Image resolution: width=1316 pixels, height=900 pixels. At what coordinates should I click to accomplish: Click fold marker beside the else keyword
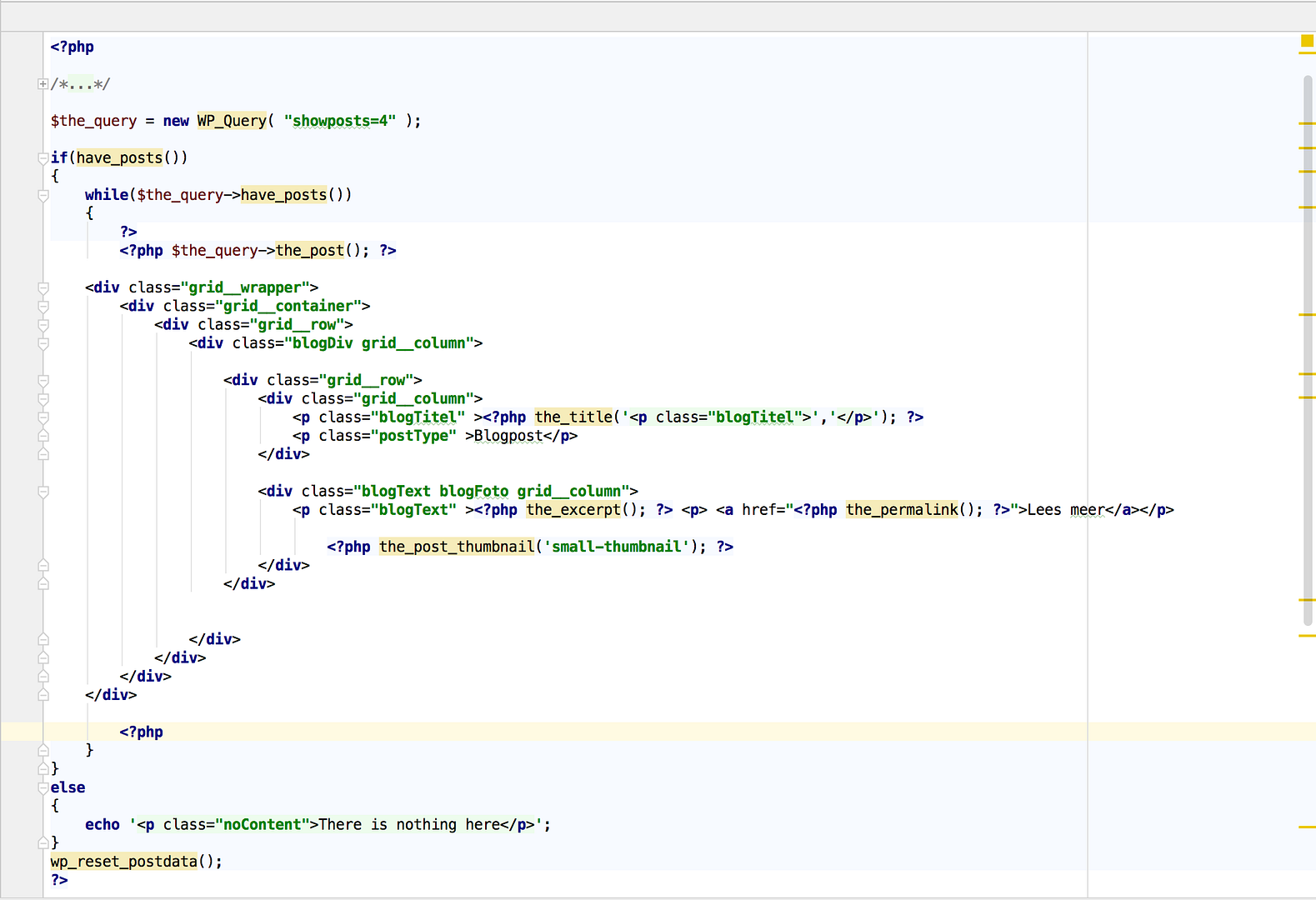[43, 787]
